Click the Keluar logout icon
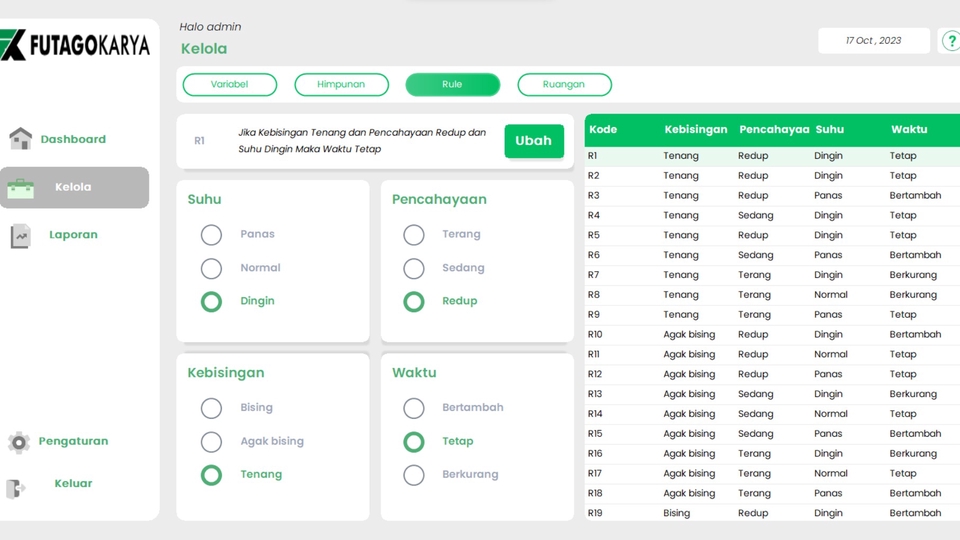This screenshot has height=540, width=960. pyautogui.click(x=16, y=488)
